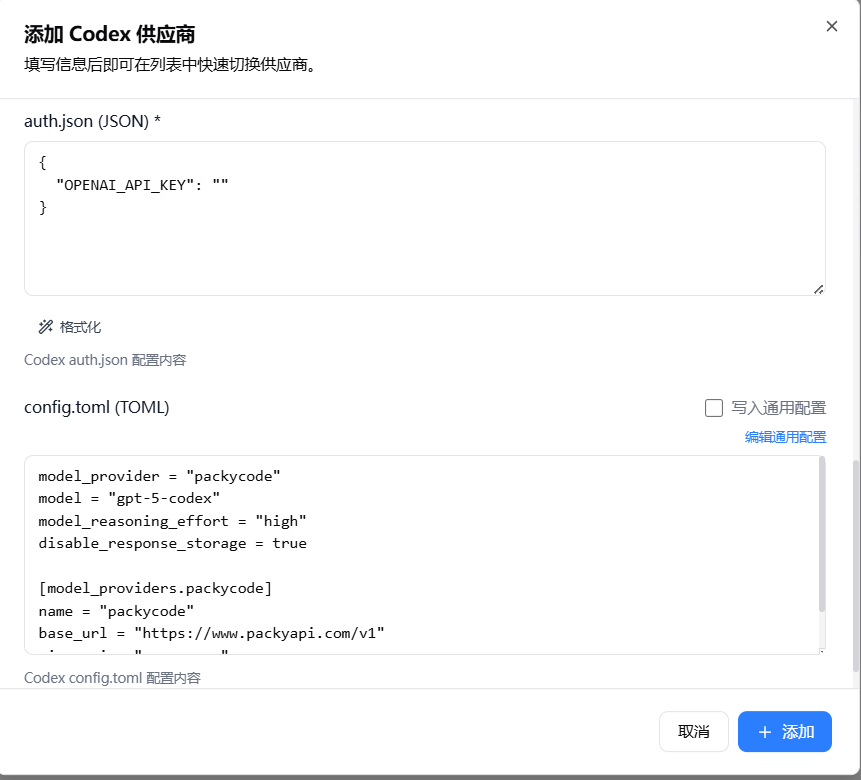The height and width of the screenshot is (780, 861).
Task: Click the blue 添加 button
Action: pos(784,731)
